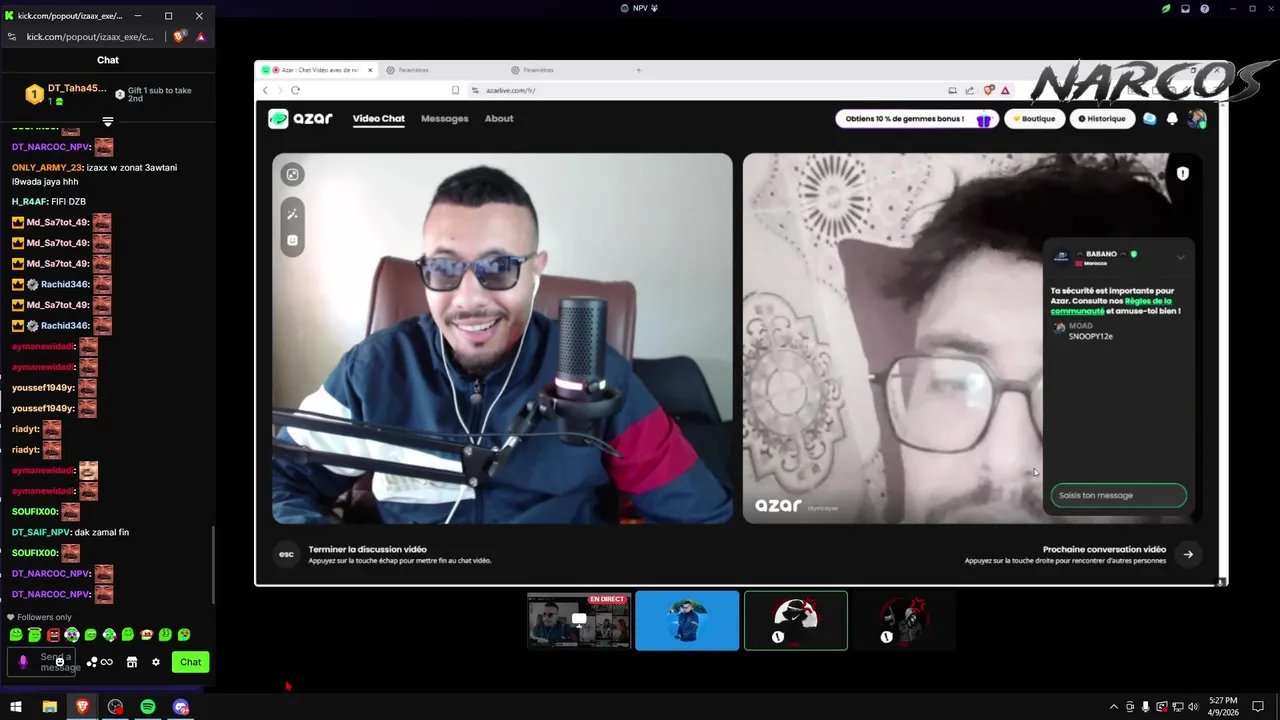Screen dimensions: 1280x720
Task: Select the Video Chat tab
Action: (x=378, y=118)
